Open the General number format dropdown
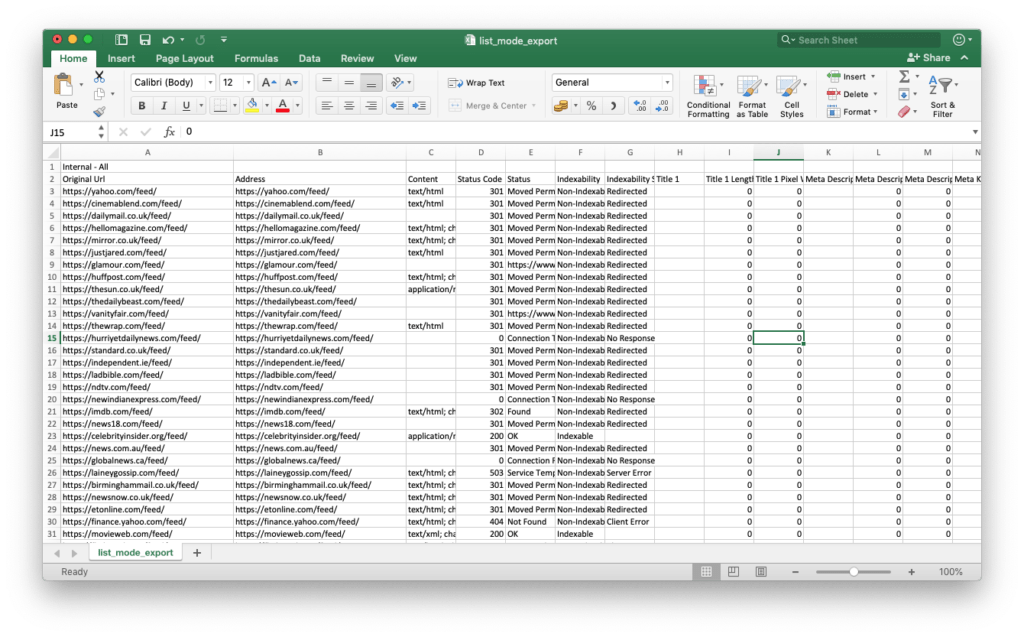This screenshot has width=1024, height=637. [667, 82]
